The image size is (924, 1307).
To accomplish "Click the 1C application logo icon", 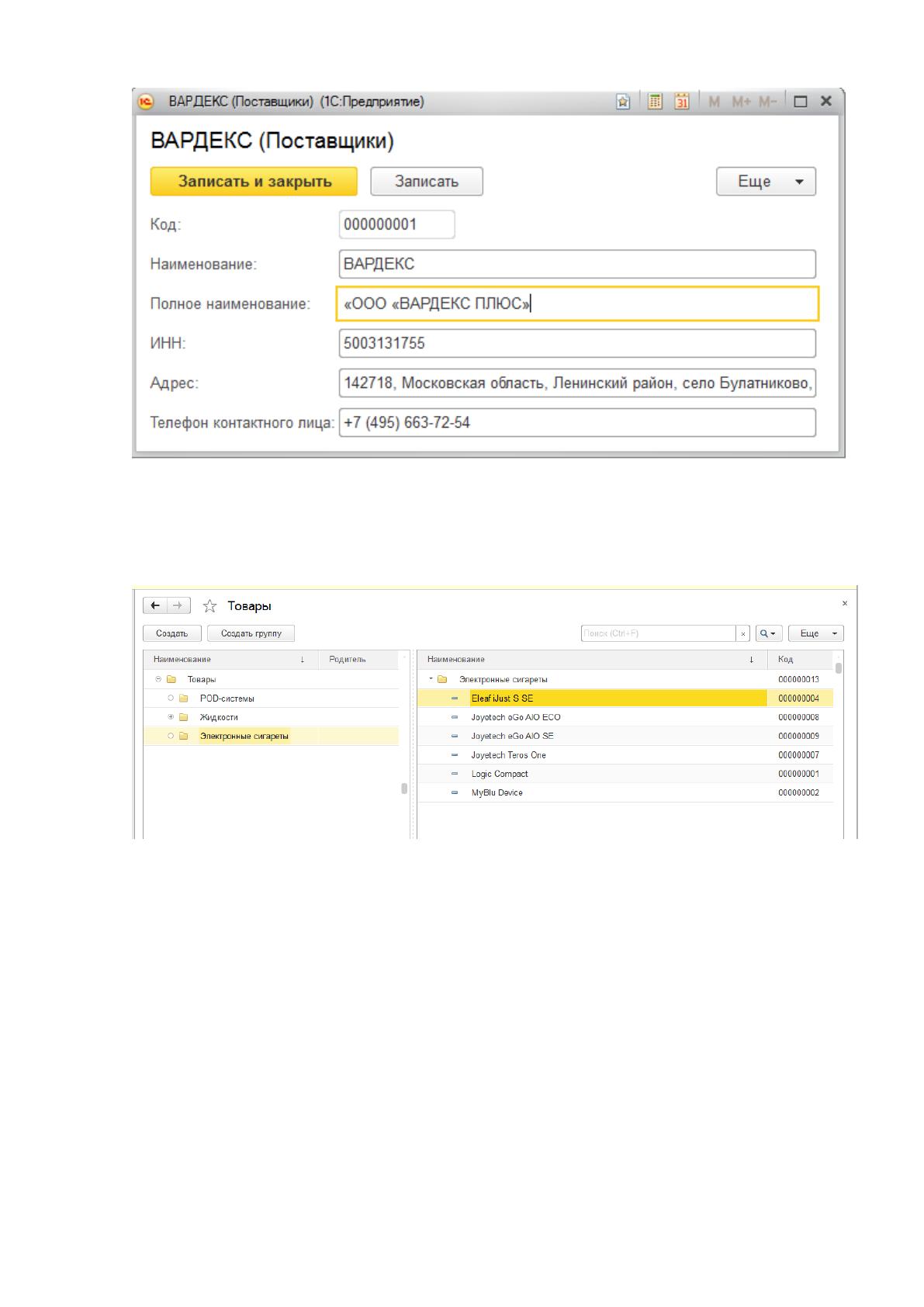I will [145, 102].
